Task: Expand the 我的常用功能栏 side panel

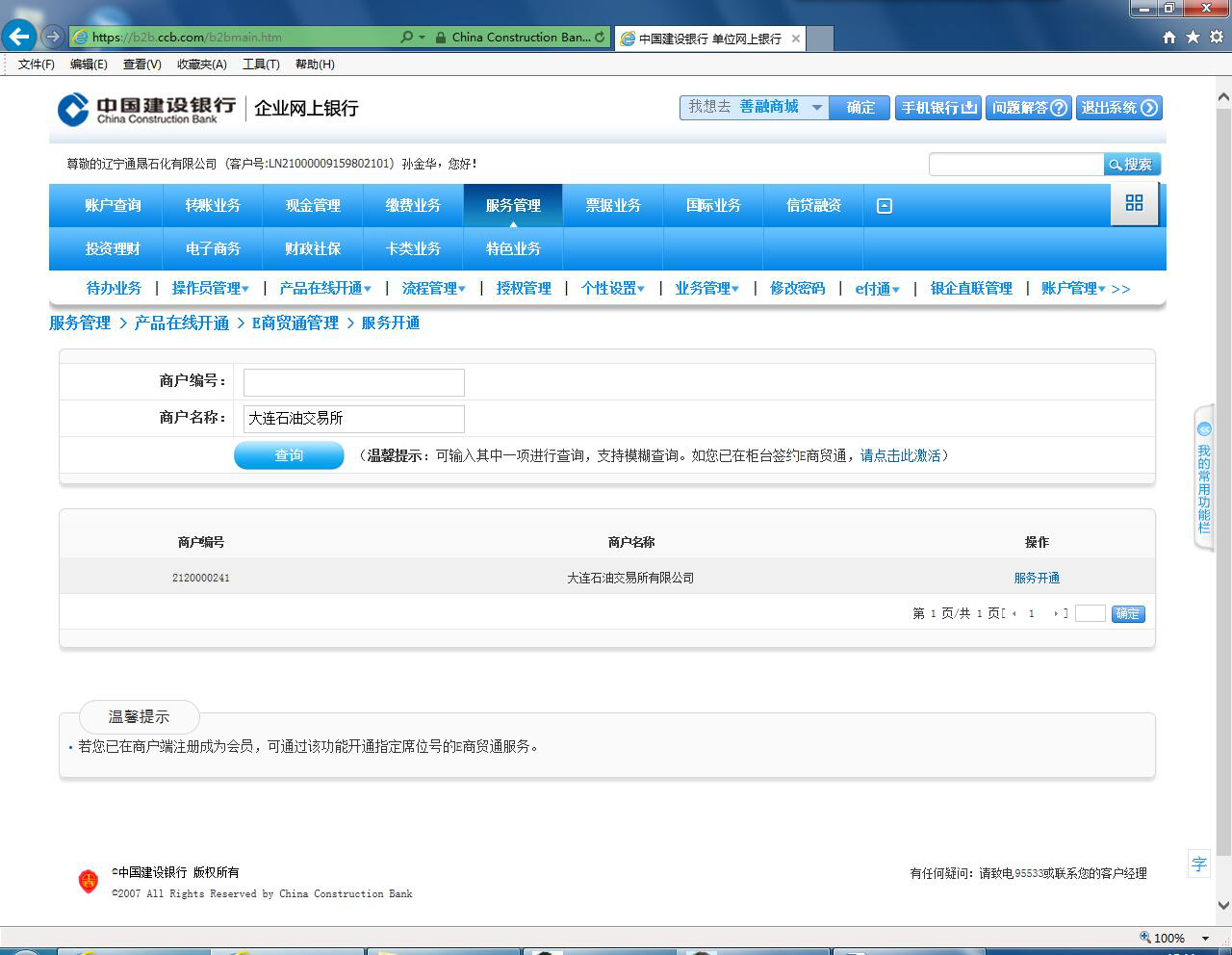Action: pyautogui.click(x=1204, y=478)
